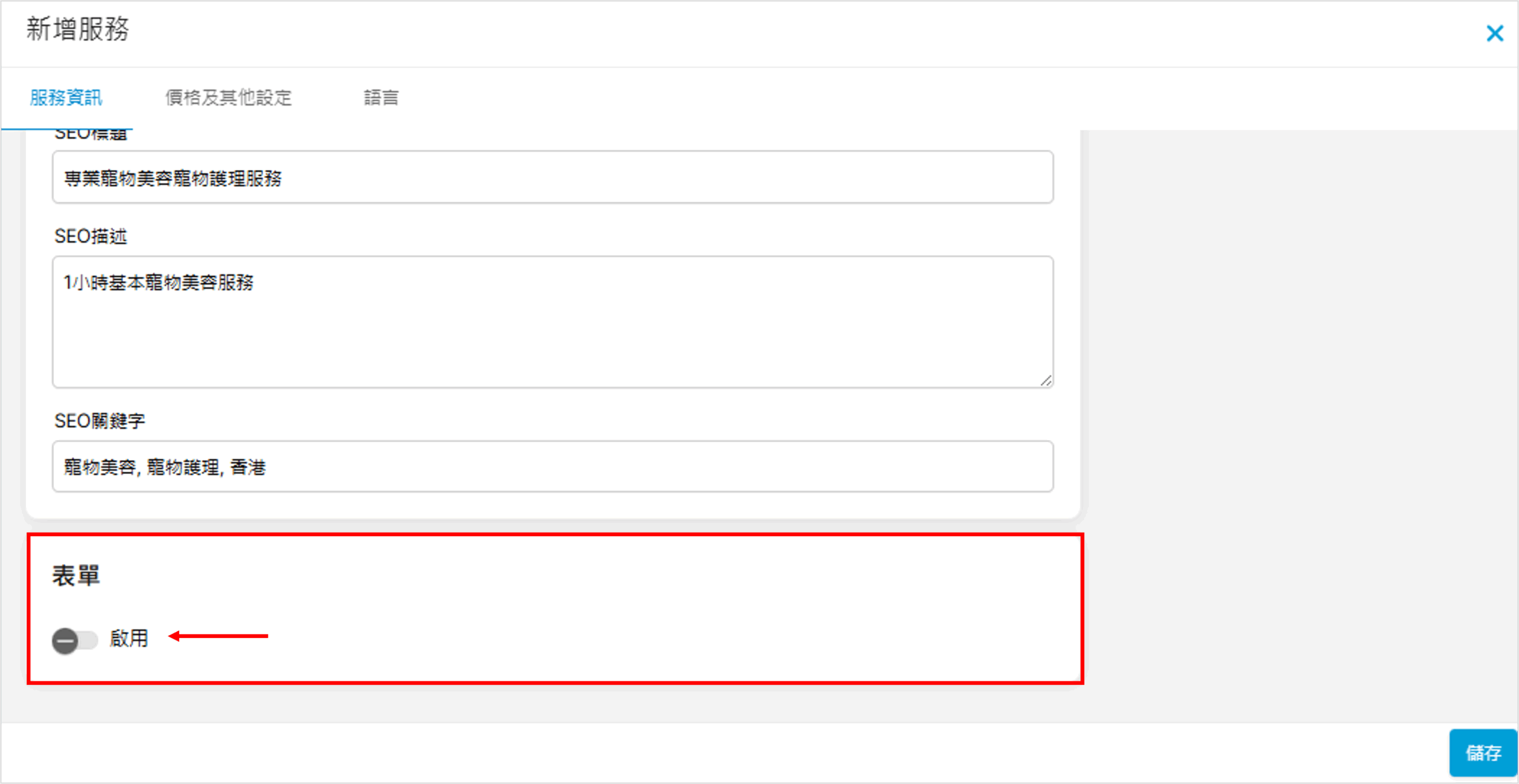Grab the SEO描述 textarea resize handle
Image resolution: width=1519 pixels, height=784 pixels.
[x=1045, y=381]
